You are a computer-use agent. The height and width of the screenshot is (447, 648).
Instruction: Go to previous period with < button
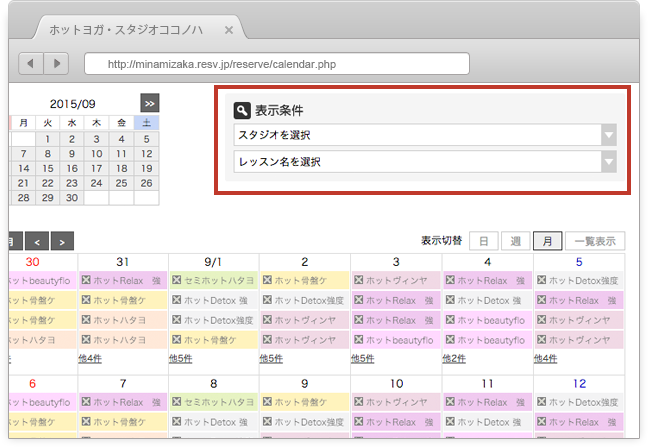[37, 241]
